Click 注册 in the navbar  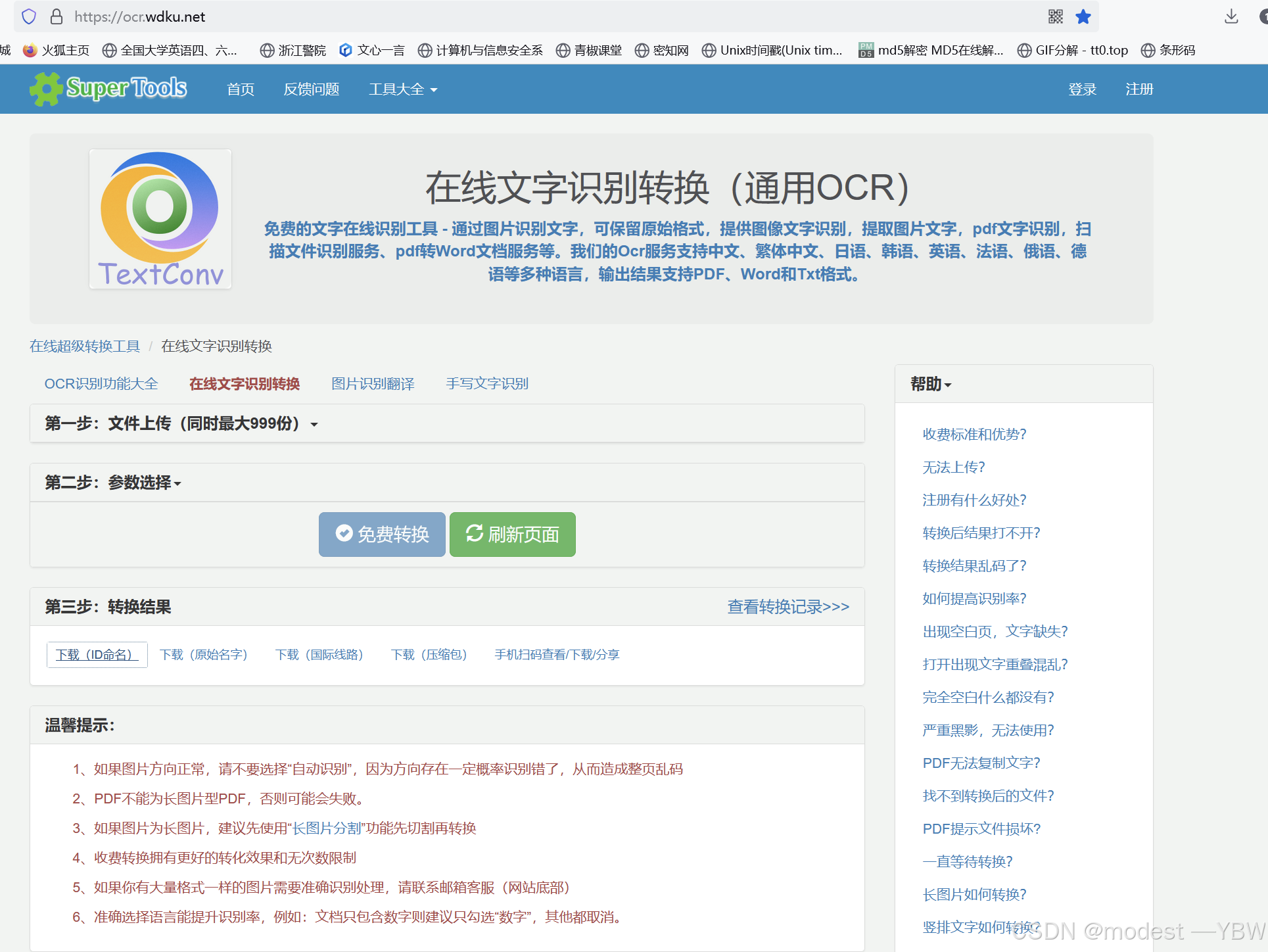click(x=1139, y=89)
